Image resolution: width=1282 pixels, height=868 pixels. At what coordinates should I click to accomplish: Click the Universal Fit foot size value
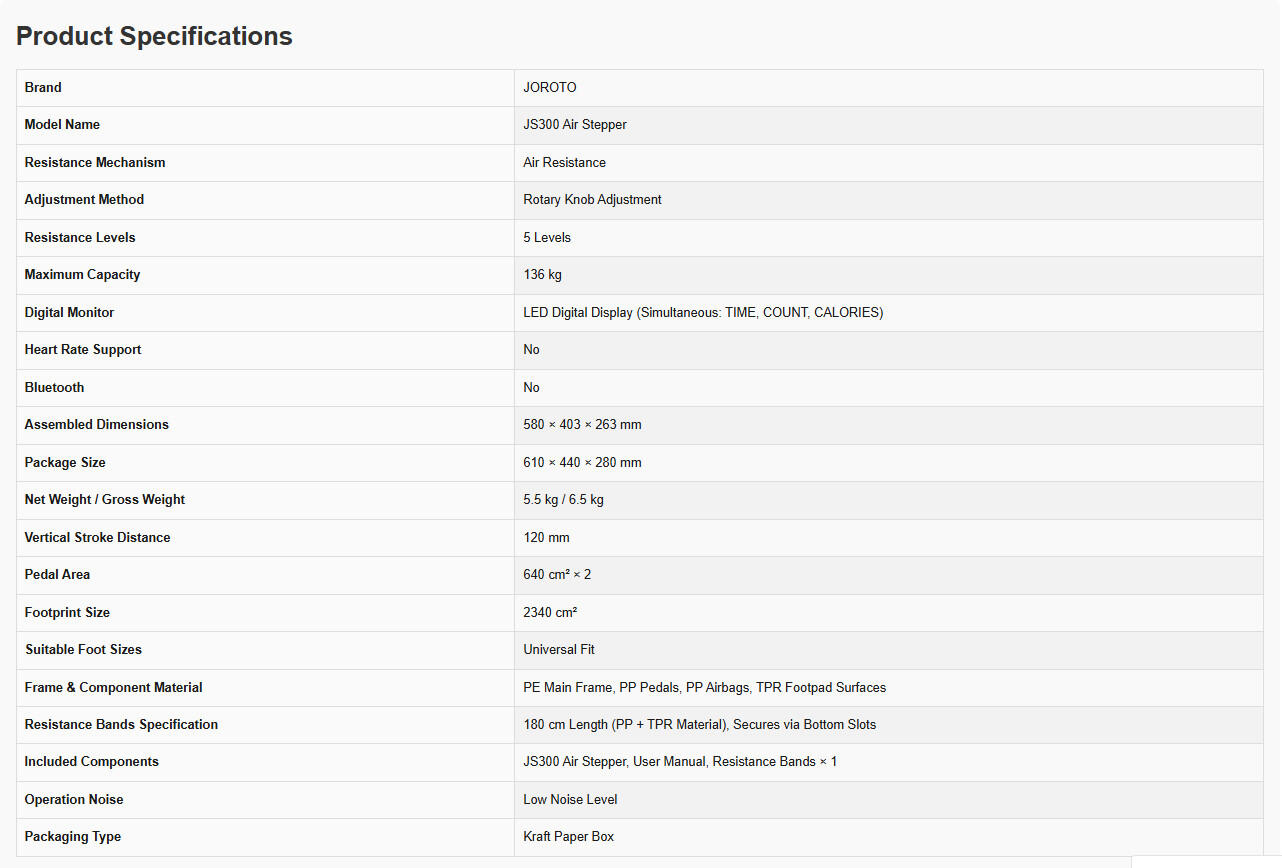coord(559,650)
